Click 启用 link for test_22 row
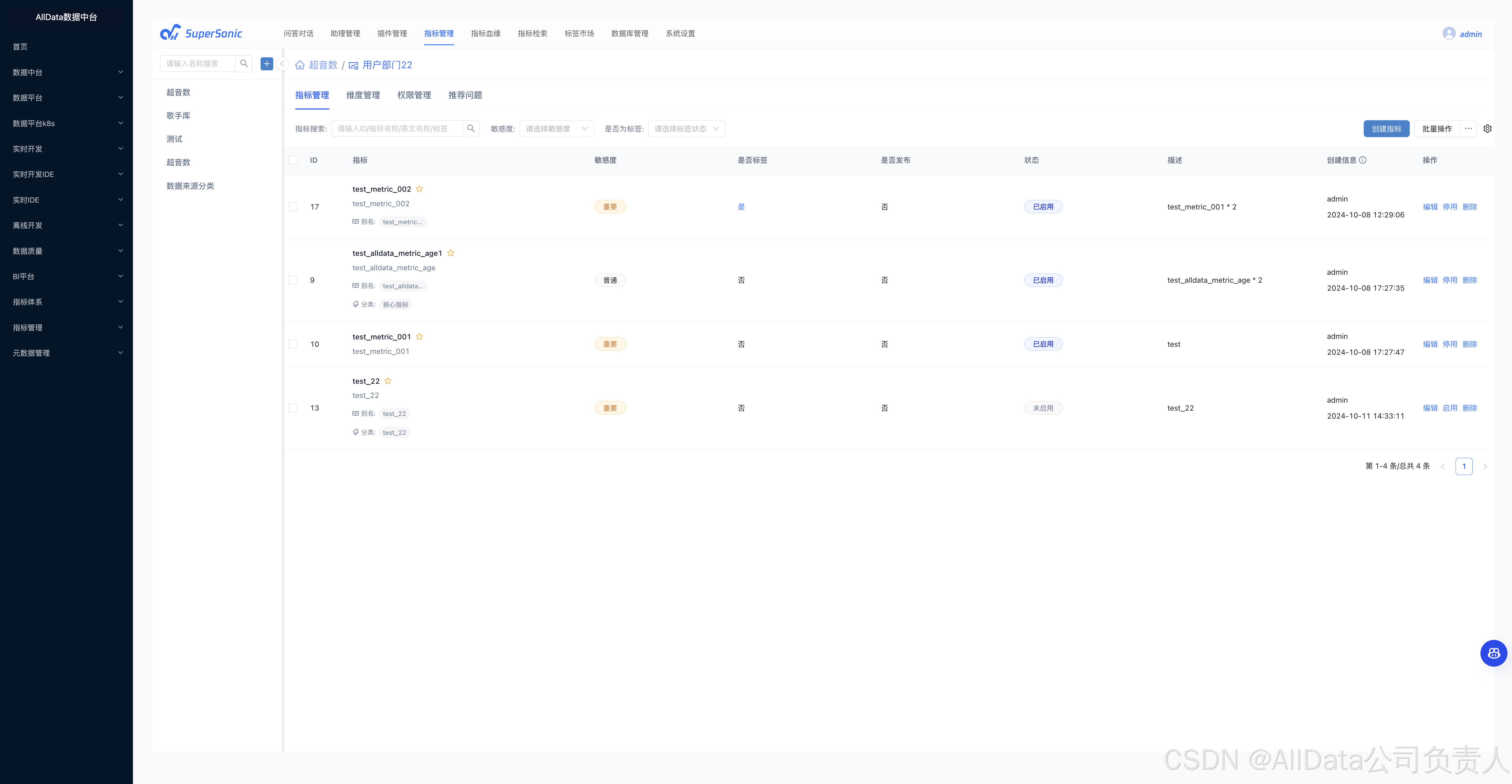This screenshot has height=784, width=1512. pos(1449,408)
